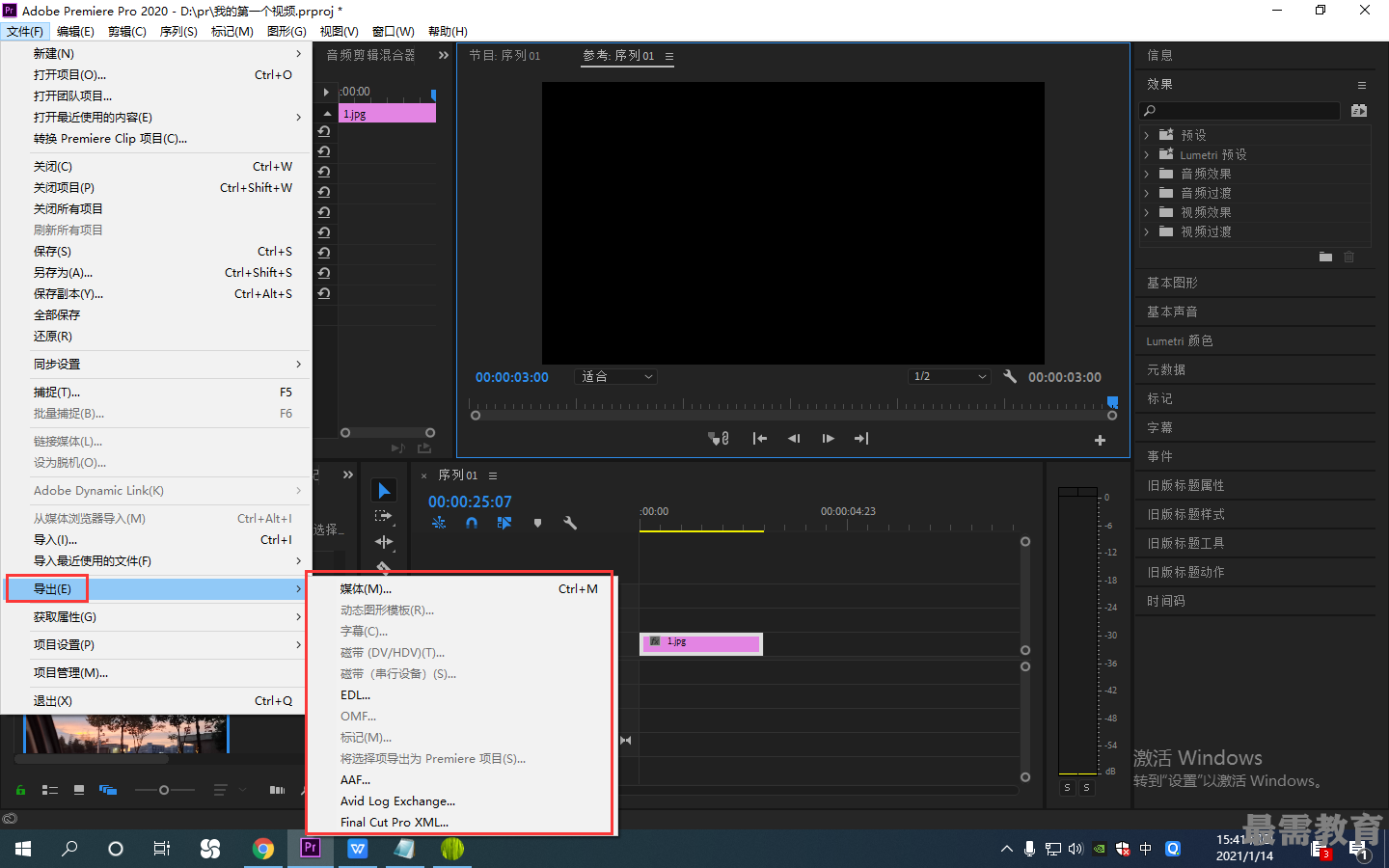This screenshot has width=1389, height=868.
Task: Add a marker in the timeline
Action: 537,523
